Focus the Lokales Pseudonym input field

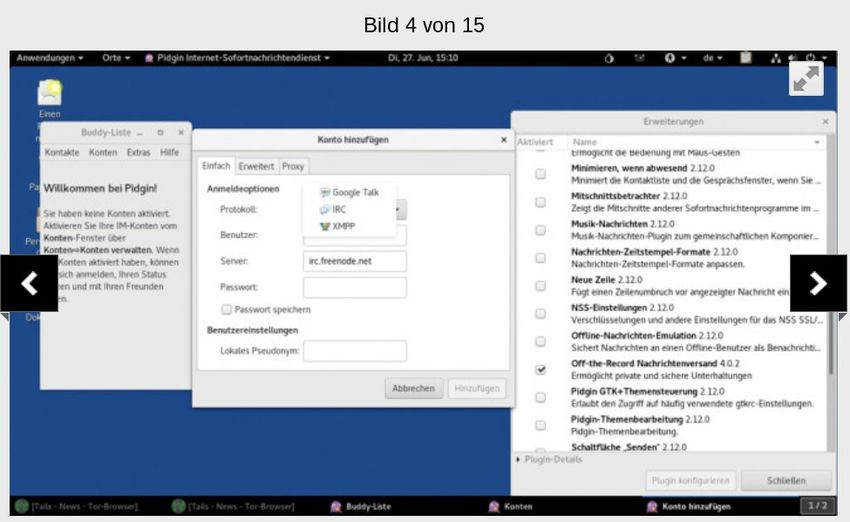355,351
